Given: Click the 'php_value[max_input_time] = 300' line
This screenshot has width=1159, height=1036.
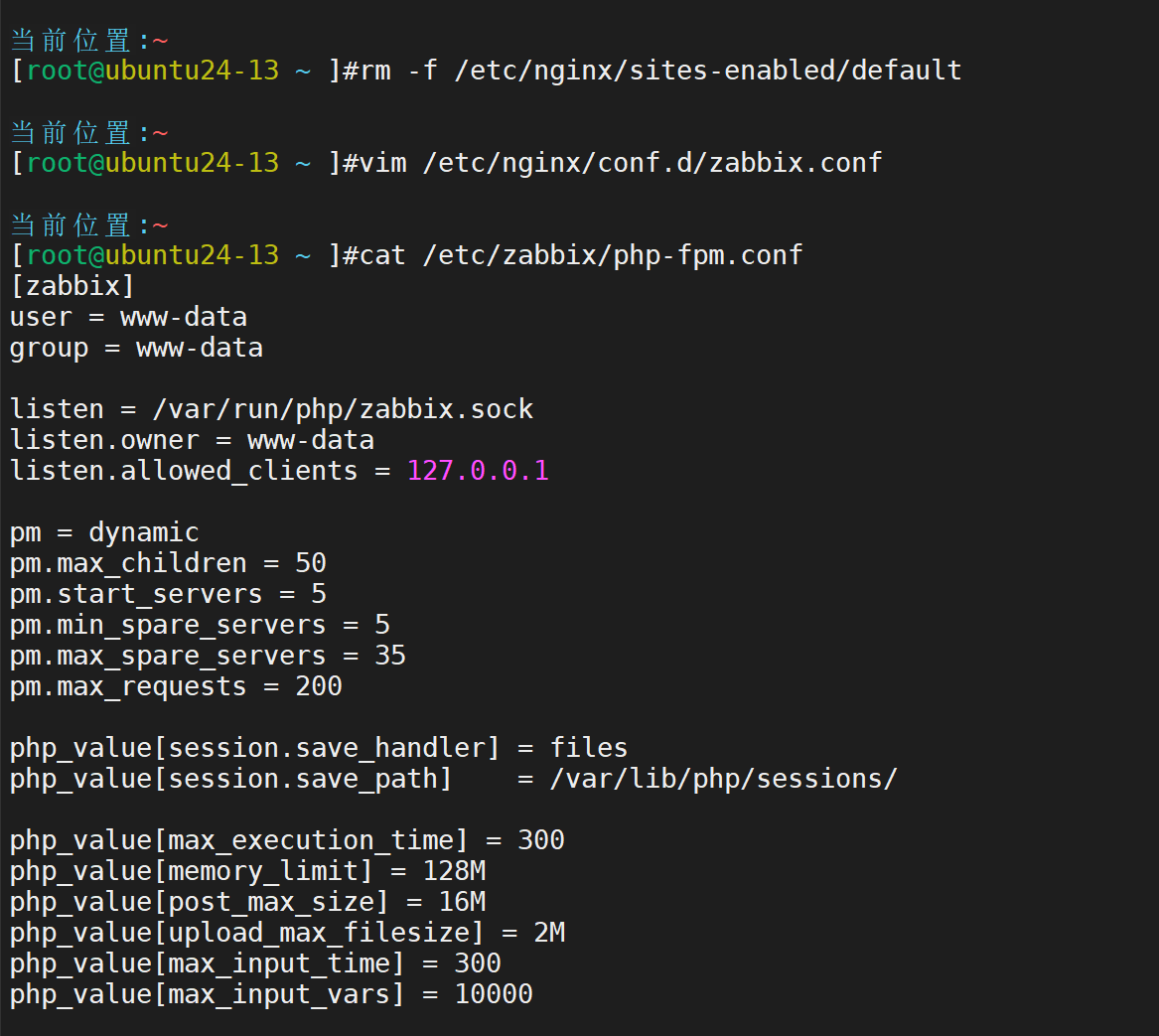Looking at the screenshot, I should (x=256, y=964).
